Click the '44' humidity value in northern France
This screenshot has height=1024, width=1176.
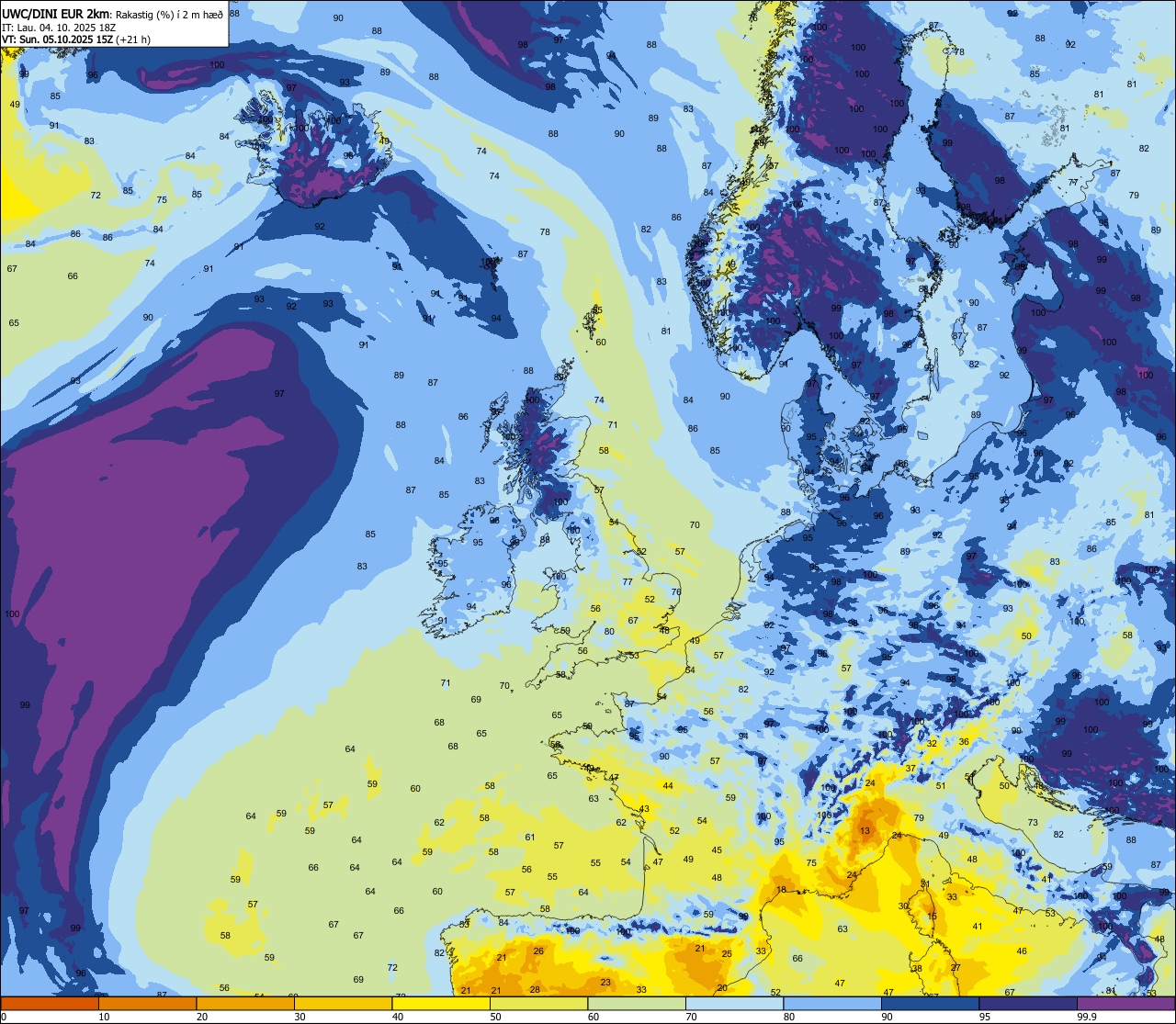click(x=668, y=786)
